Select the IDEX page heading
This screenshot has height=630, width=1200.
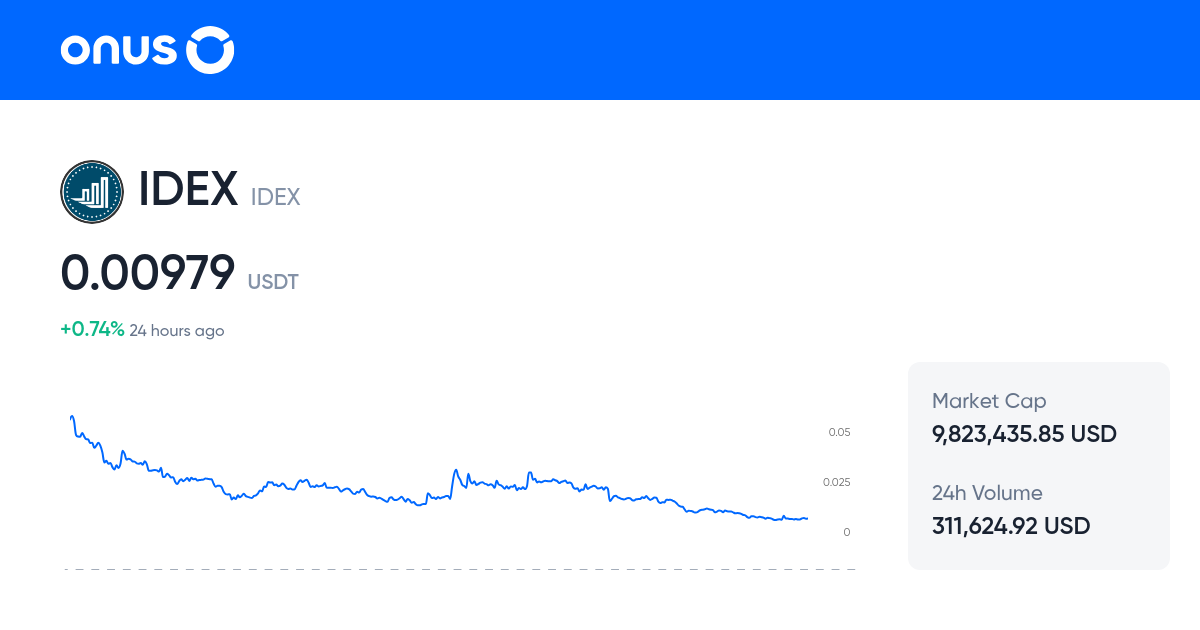click(187, 189)
